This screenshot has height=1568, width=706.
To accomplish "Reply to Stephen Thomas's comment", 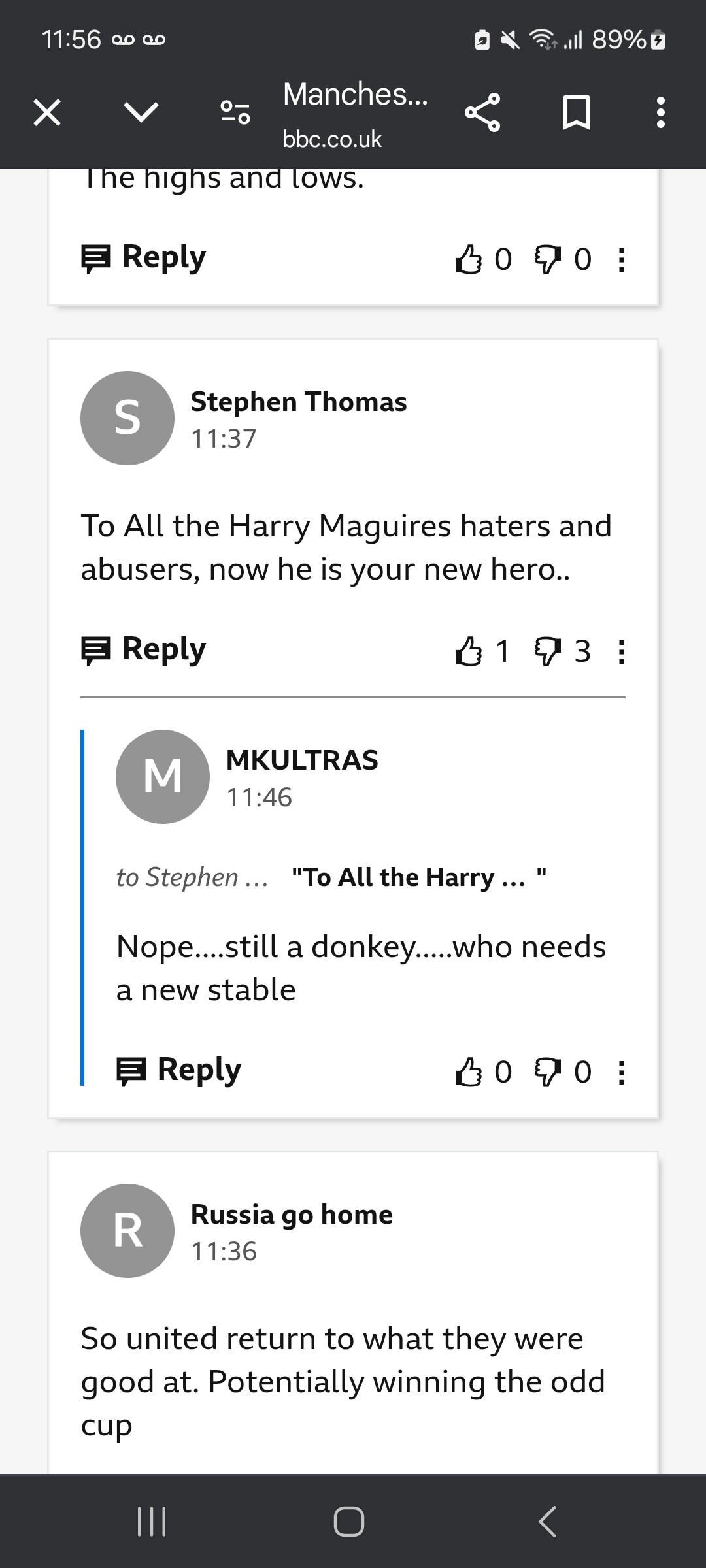I will point(143,649).
